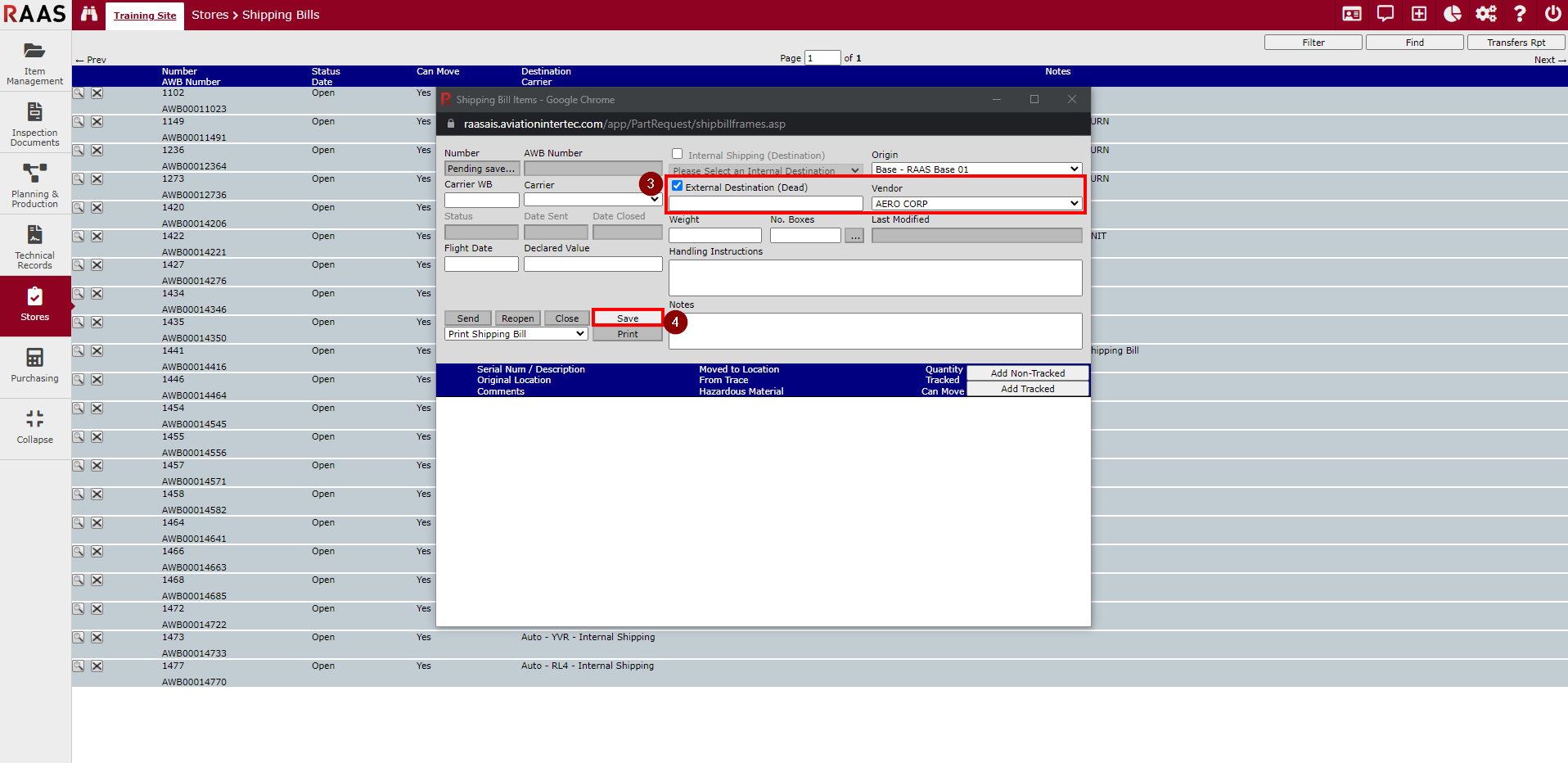Open the Training Site tab
This screenshot has width=1568, height=763.
145,16
